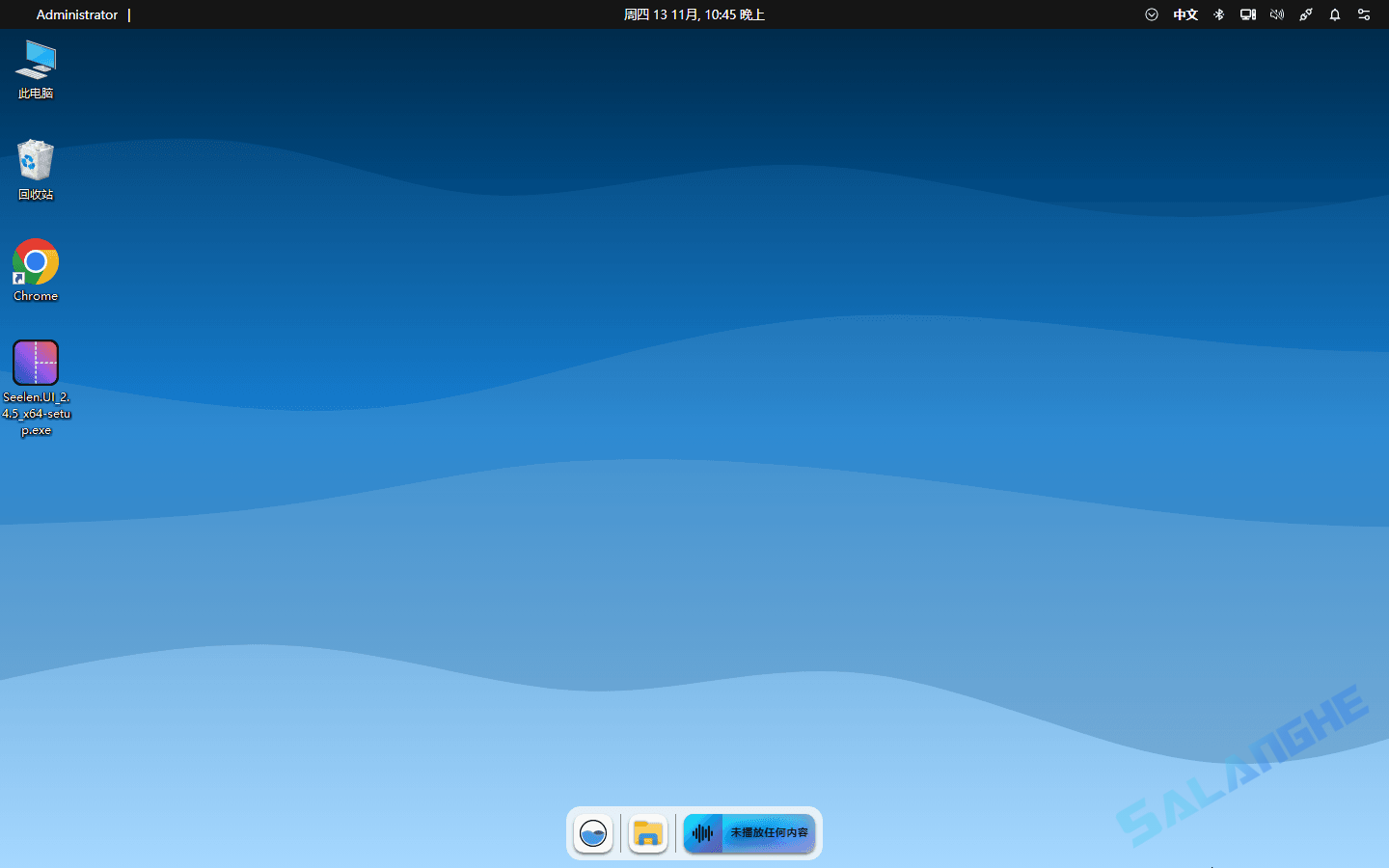Screen dimensions: 1389x868
Task: Run the Seelen.UI setup executable on the desktop
Action: point(36,364)
